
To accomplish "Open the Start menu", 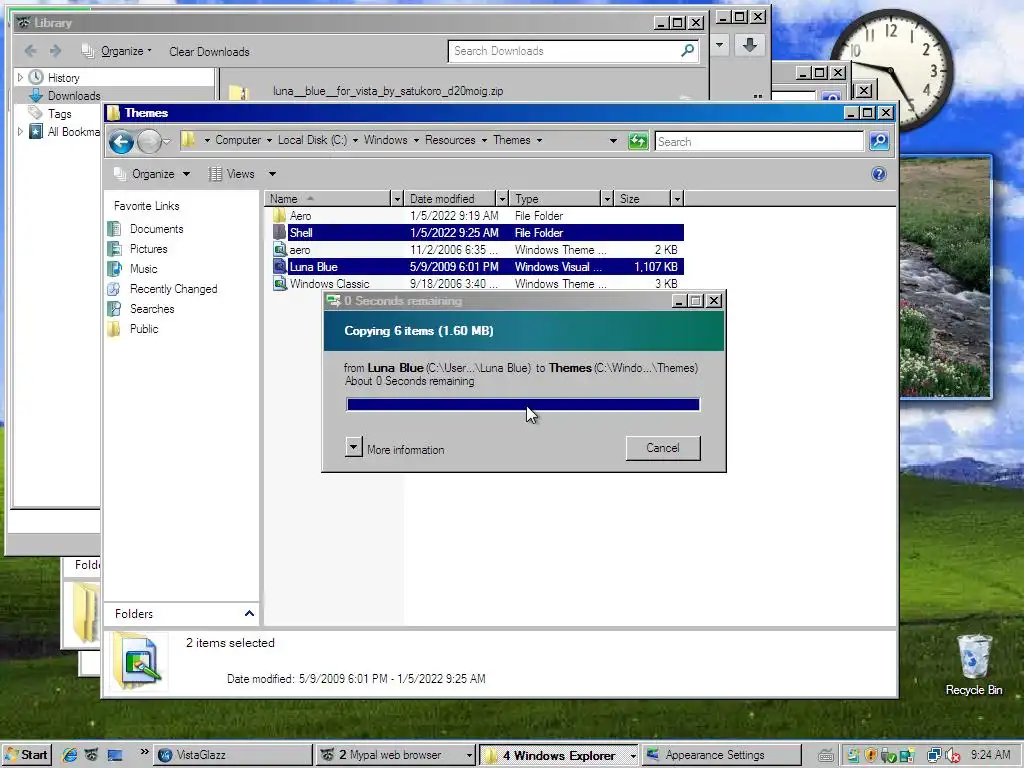I will pos(26,755).
